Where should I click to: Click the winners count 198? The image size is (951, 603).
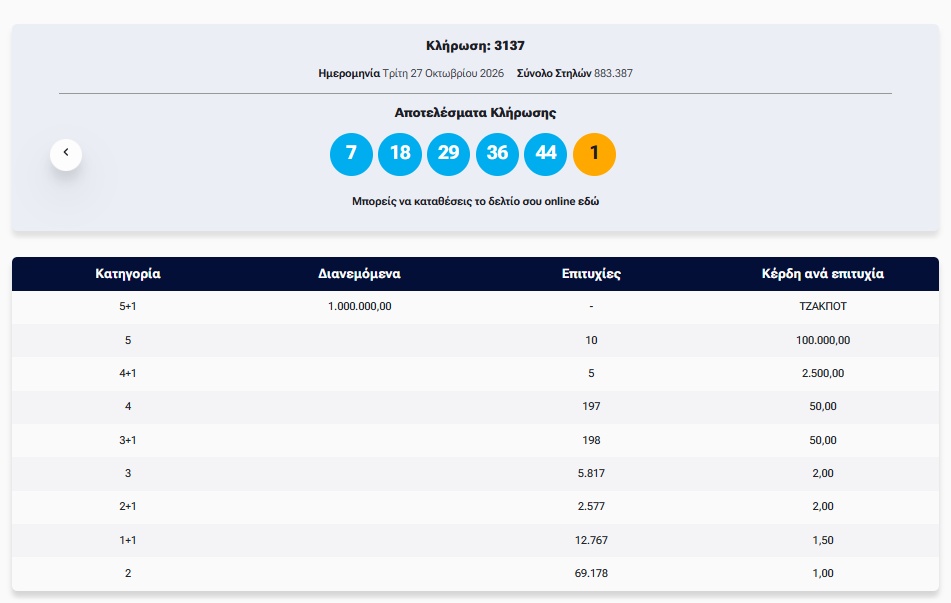point(591,440)
